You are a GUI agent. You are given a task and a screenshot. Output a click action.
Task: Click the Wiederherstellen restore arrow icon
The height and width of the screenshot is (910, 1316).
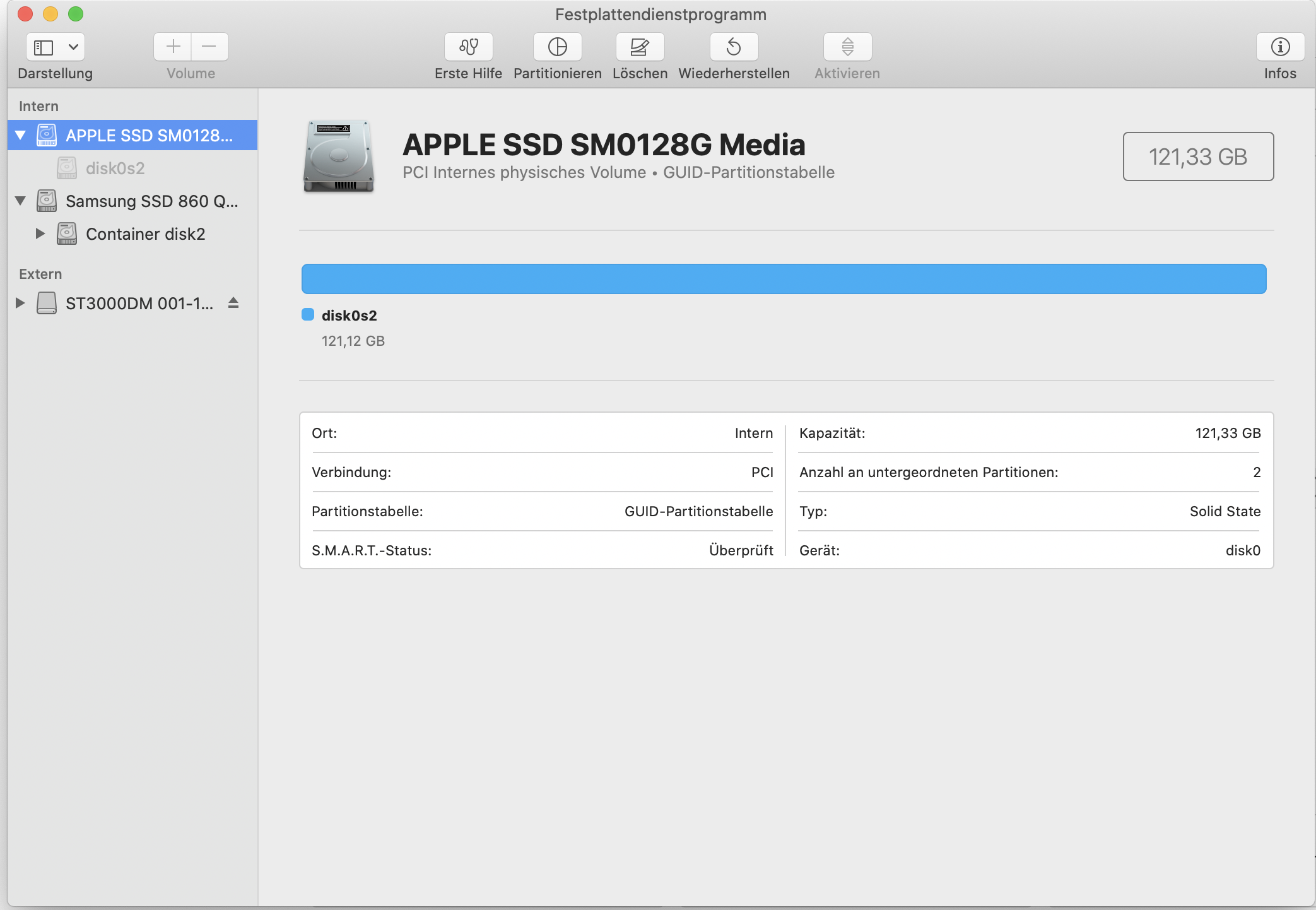tap(734, 47)
